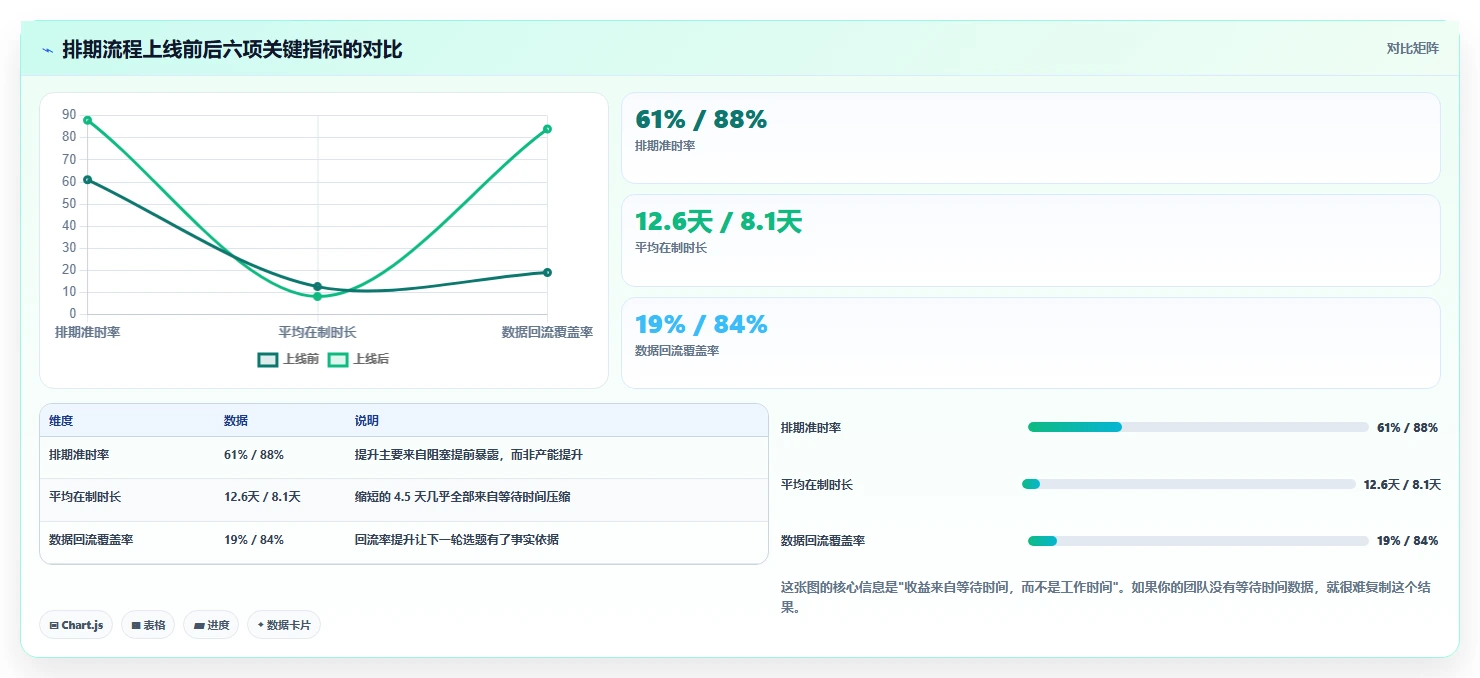Click the note 回流率提升让下一轮选题有了事实依据
Viewport: 1480px width, 678px height.
pyautogui.click(x=457, y=540)
